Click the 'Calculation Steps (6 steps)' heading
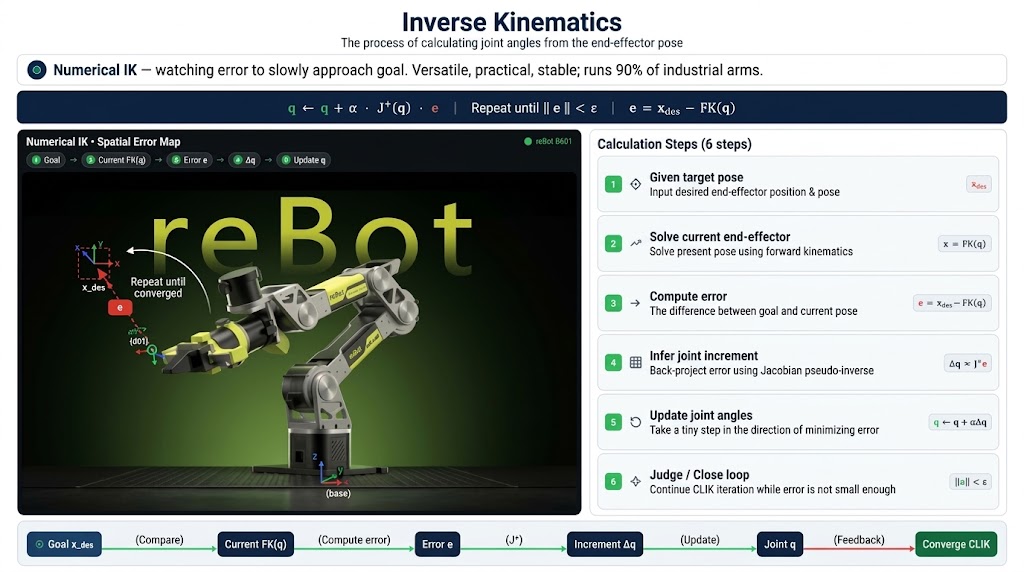The image size is (1024, 572). 674,144
